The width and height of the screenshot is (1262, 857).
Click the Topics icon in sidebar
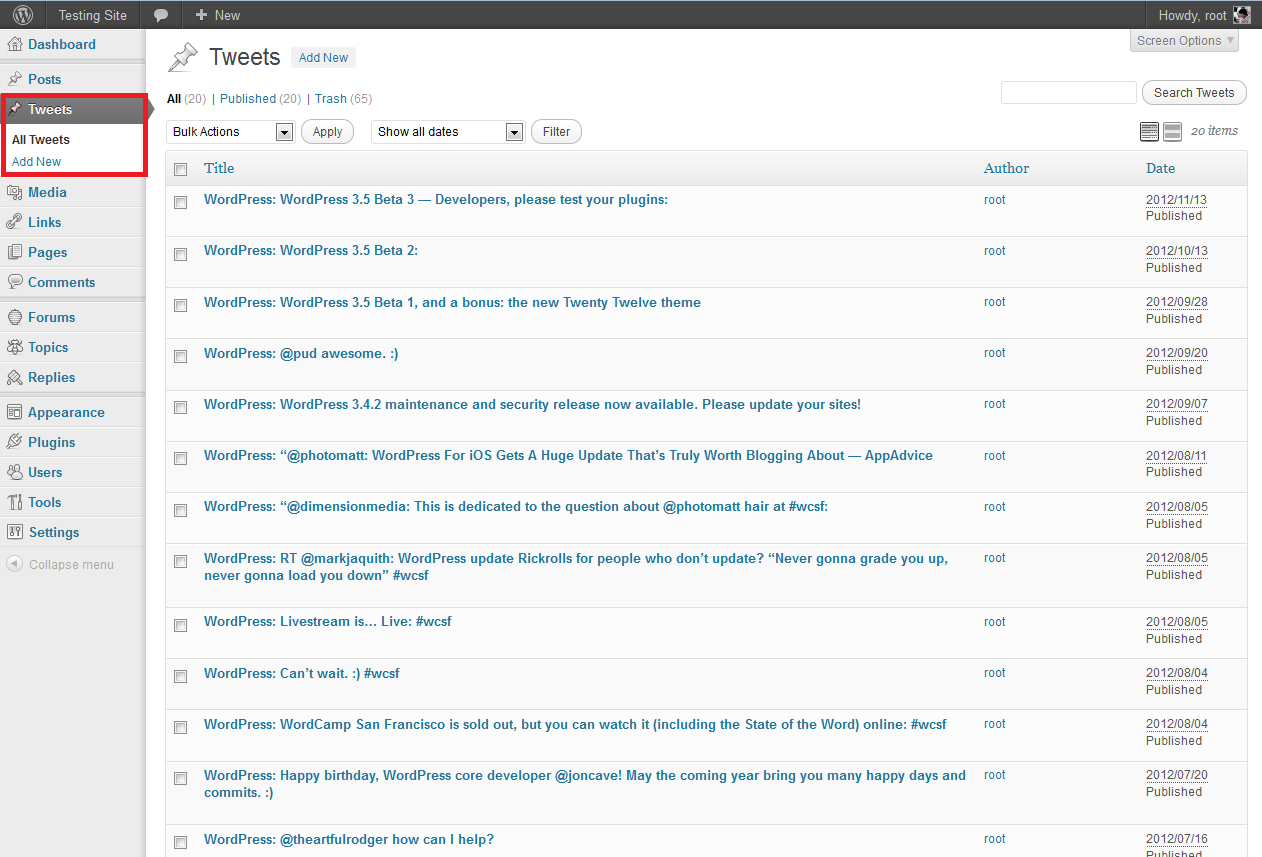coord(15,347)
